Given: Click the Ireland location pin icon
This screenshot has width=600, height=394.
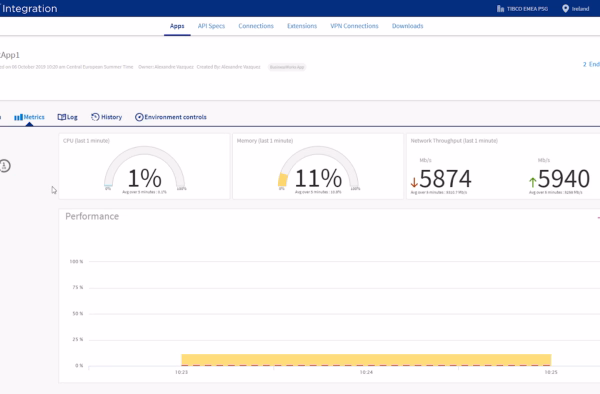Looking at the screenshot, I should 566,8.
